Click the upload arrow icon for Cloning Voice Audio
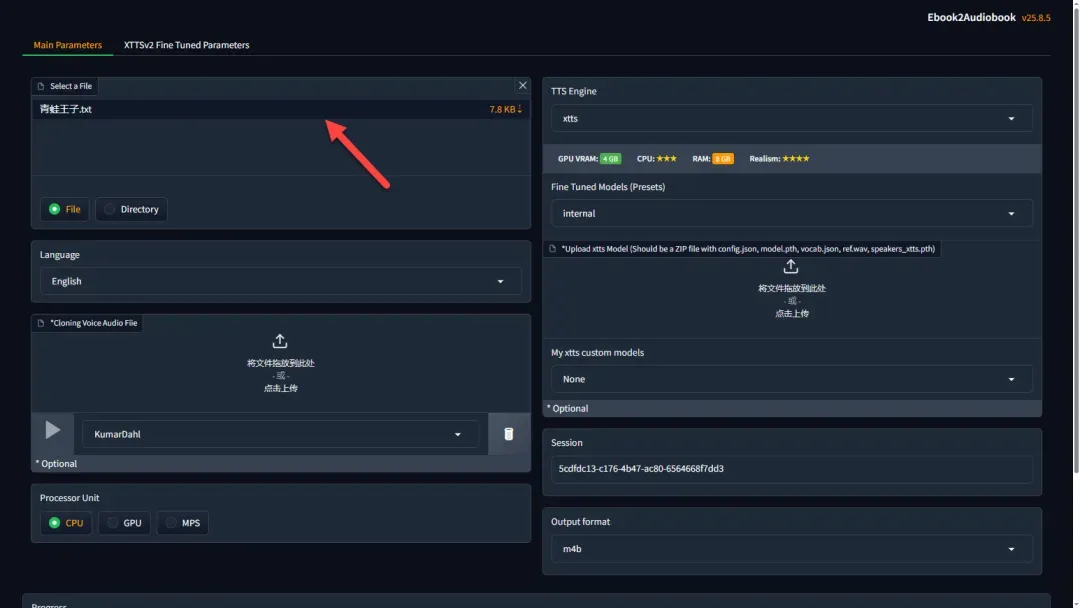 (x=280, y=341)
